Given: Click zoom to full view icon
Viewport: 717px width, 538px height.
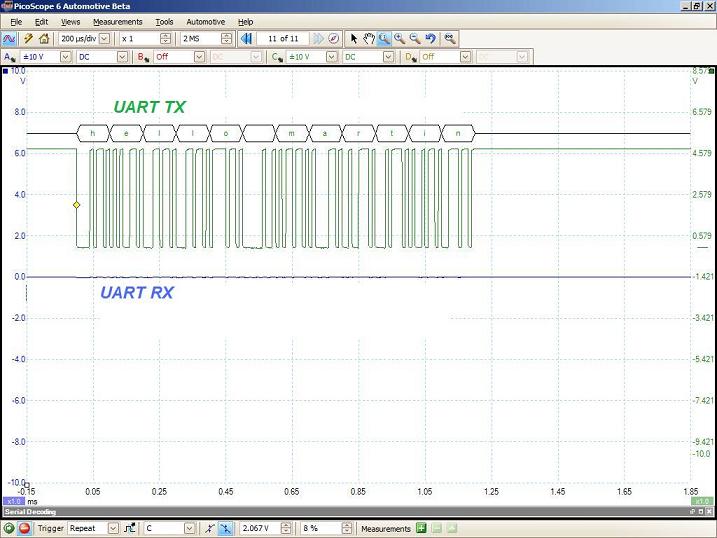Looking at the screenshot, I should click(x=450, y=39).
